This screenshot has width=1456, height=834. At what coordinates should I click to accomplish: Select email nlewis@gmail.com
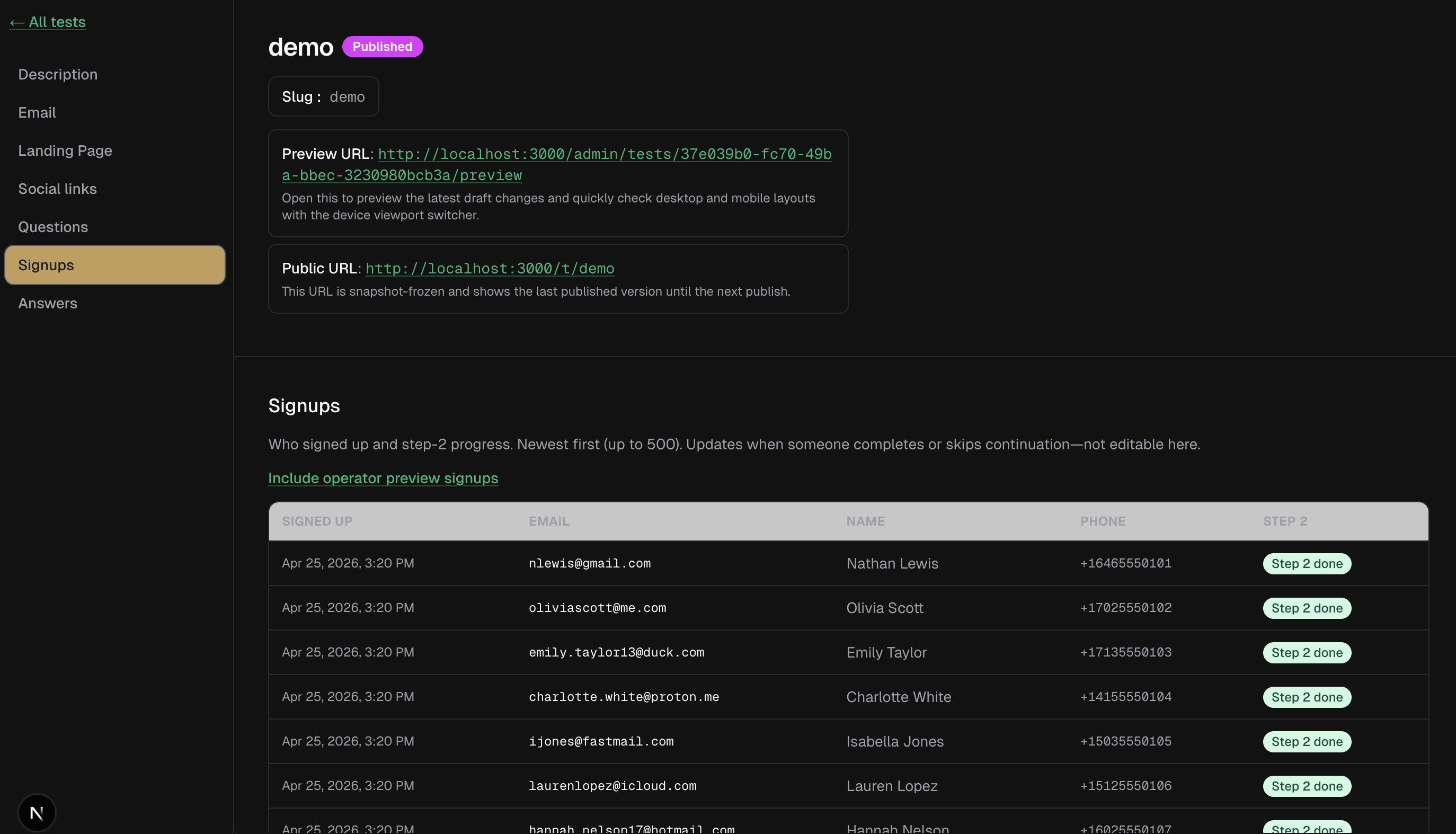[589, 563]
